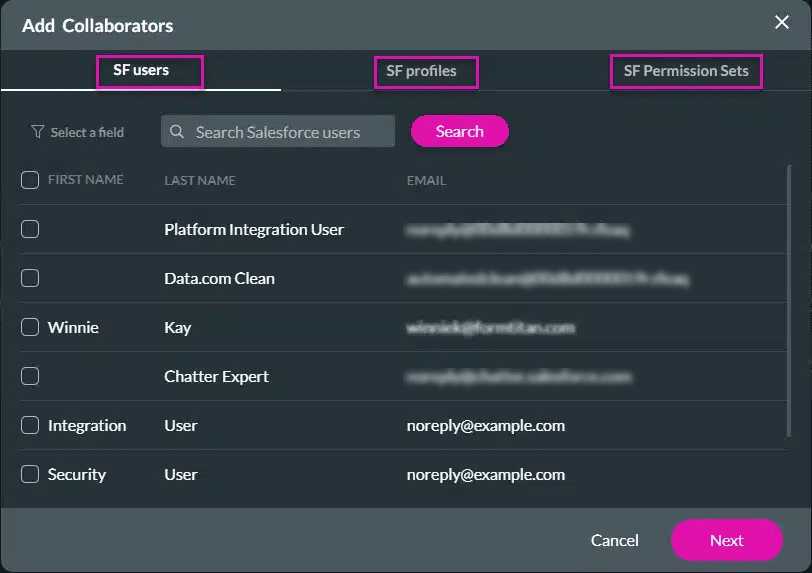Click the first name Integration
Viewport: 812px width, 573px height.
pyautogui.click(x=87, y=426)
